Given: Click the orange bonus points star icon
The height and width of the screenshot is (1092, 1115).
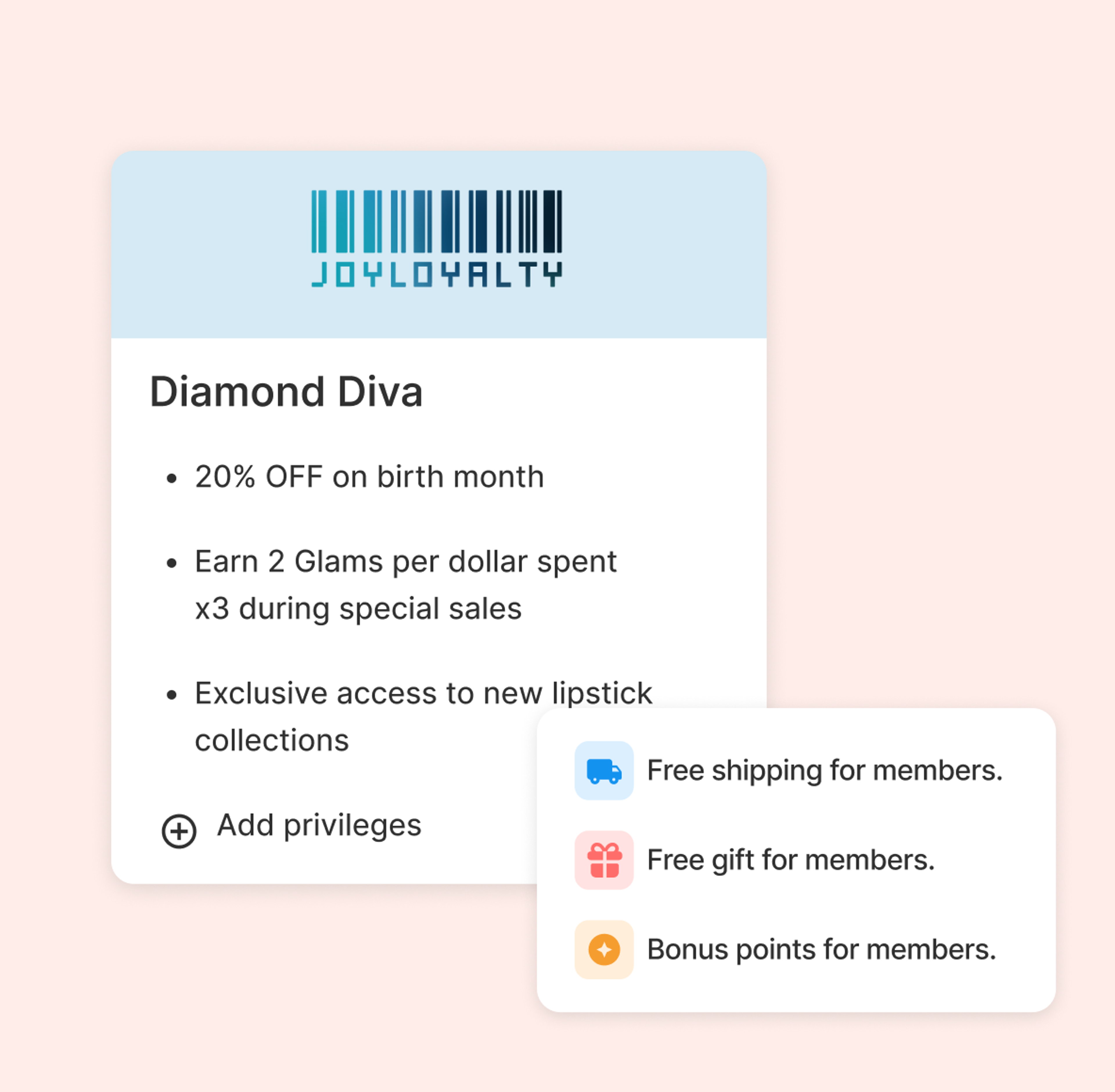Looking at the screenshot, I should click(x=604, y=949).
